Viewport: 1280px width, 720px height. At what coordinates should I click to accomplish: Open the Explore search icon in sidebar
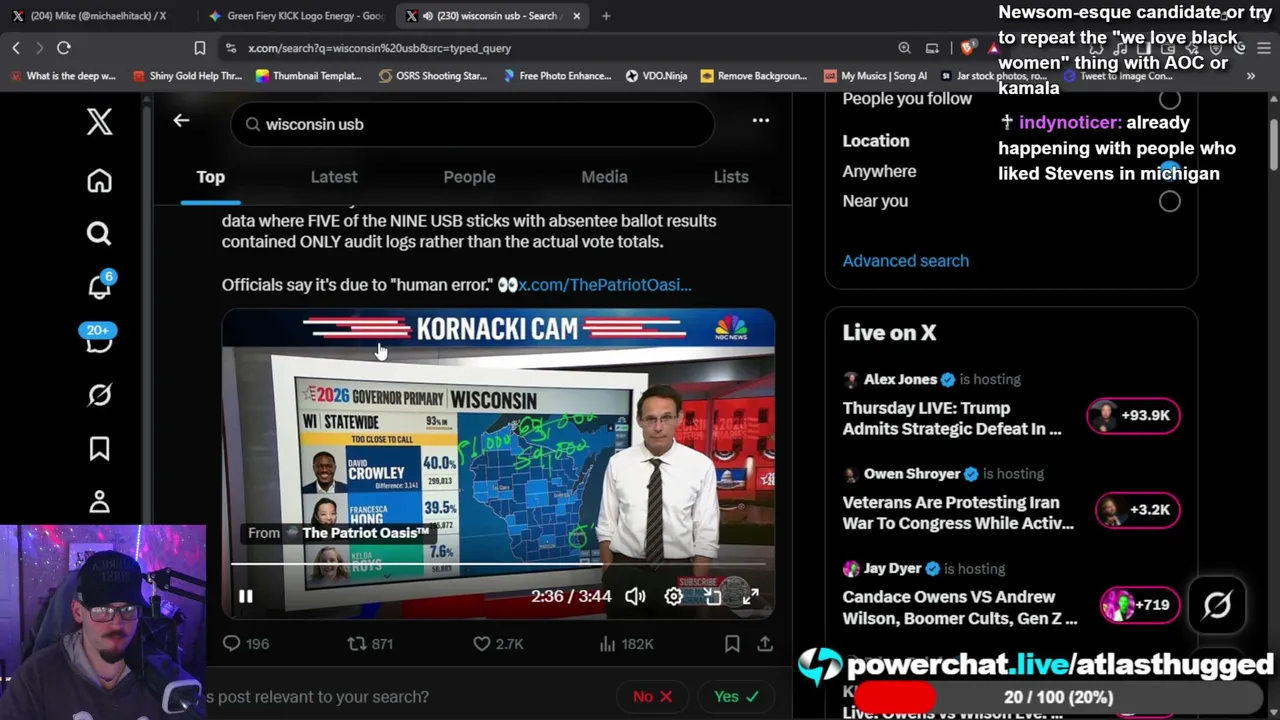tap(99, 234)
